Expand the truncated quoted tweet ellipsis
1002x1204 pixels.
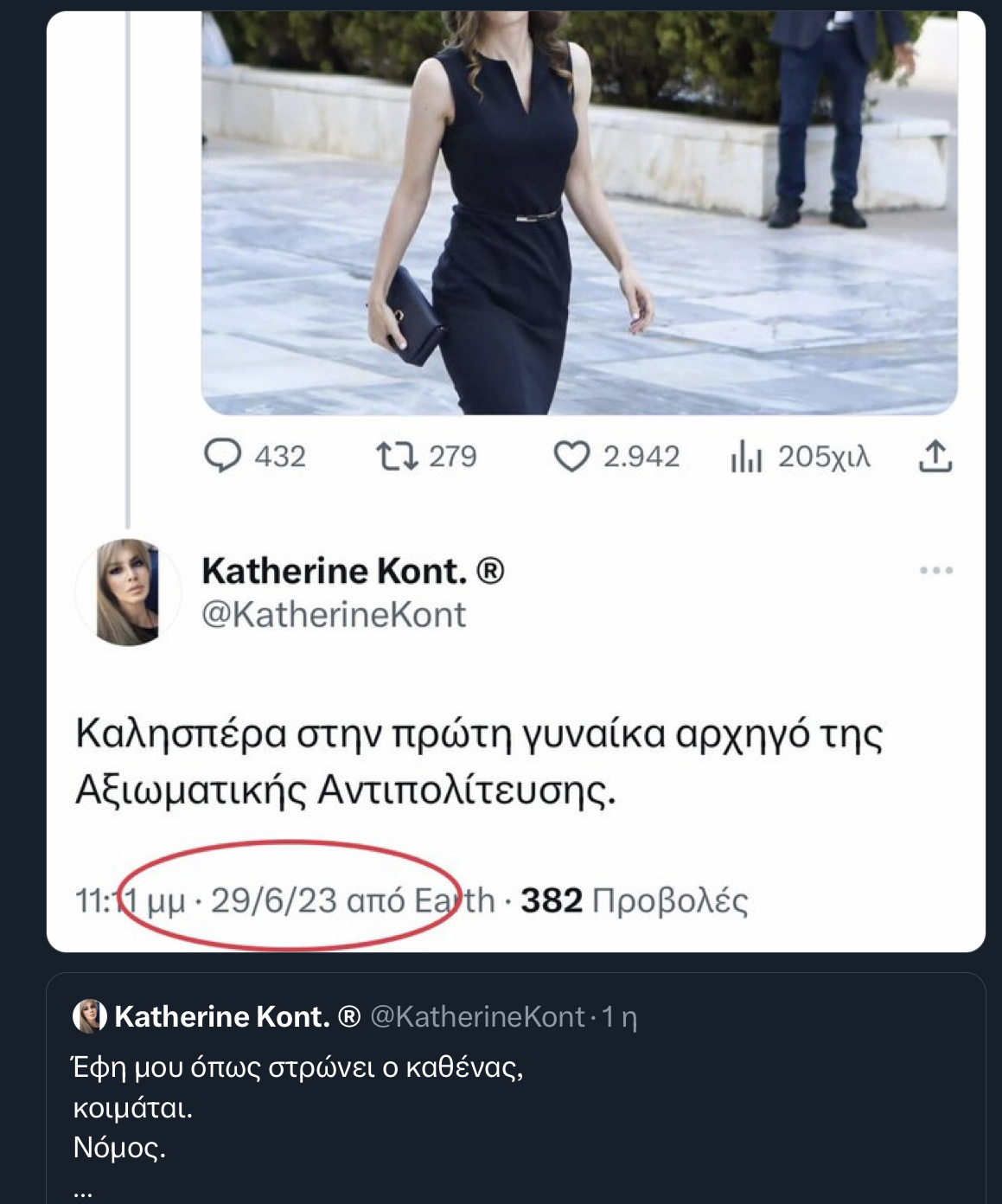(x=83, y=1192)
